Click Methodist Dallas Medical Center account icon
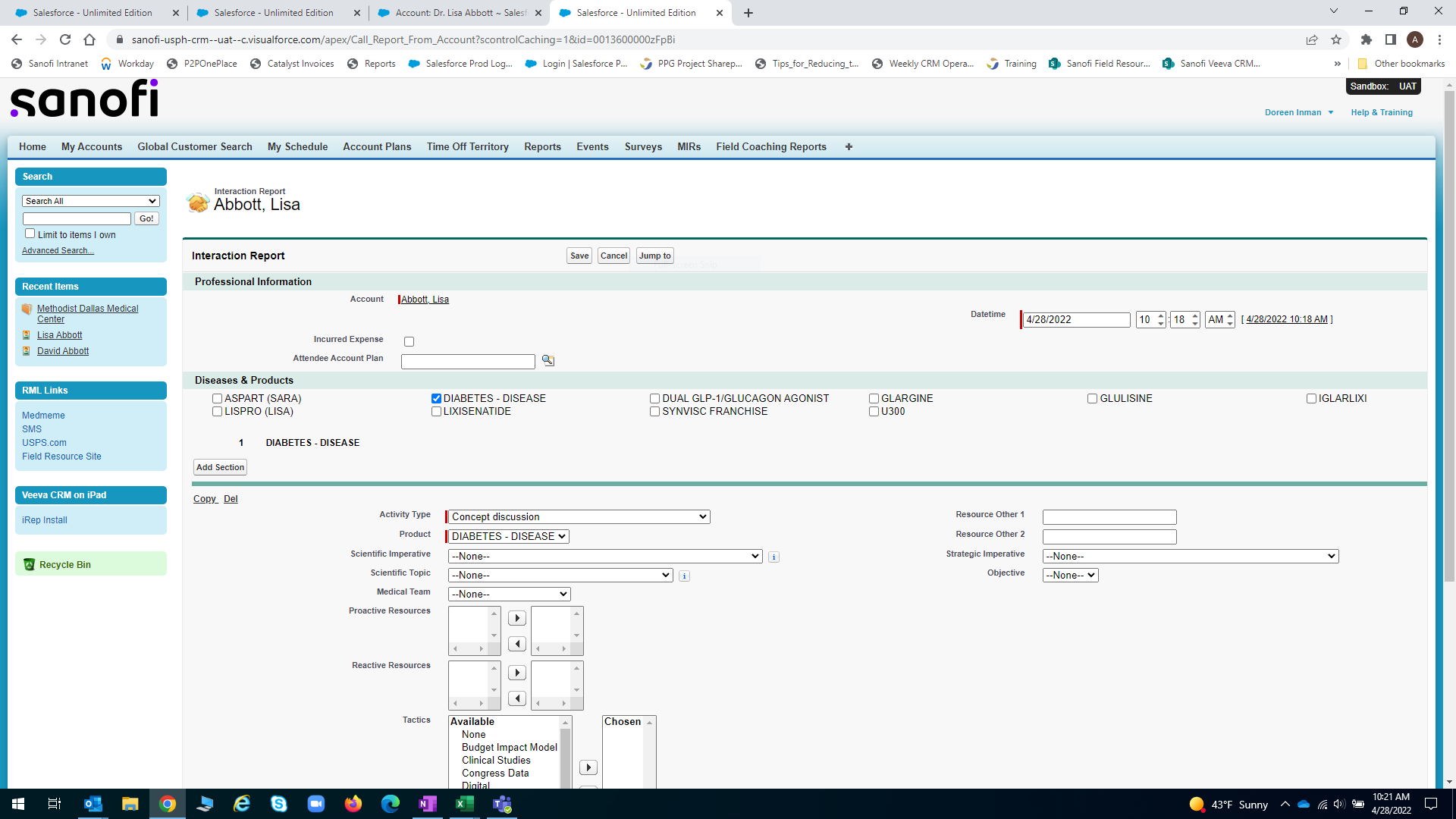Viewport: 1456px width, 819px height. pos(27,309)
